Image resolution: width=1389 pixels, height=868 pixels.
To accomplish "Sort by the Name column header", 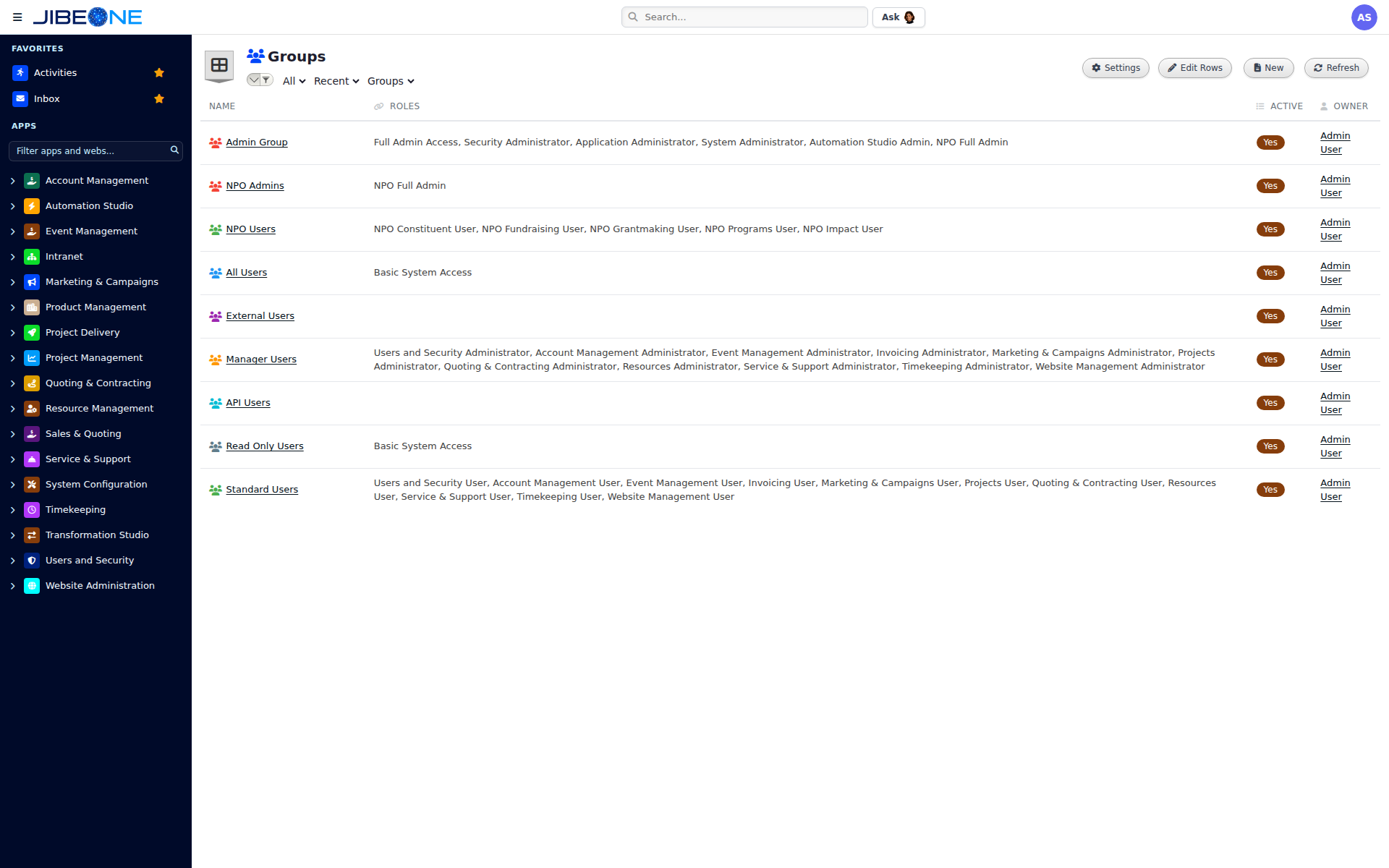I will (222, 106).
